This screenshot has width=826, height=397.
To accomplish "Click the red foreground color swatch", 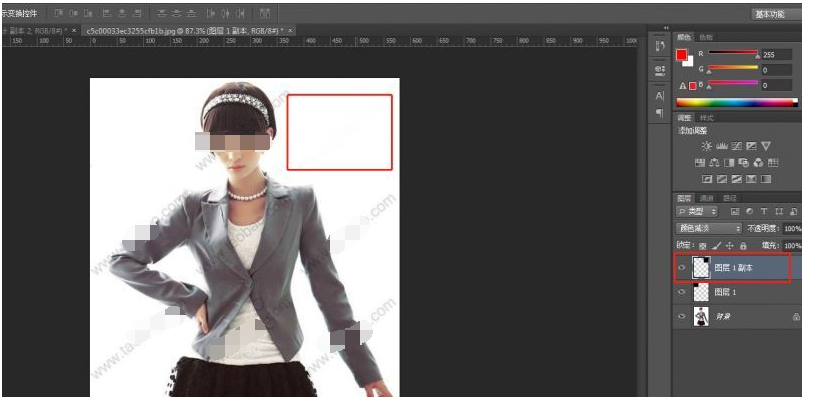I will click(x=682, y=54).
